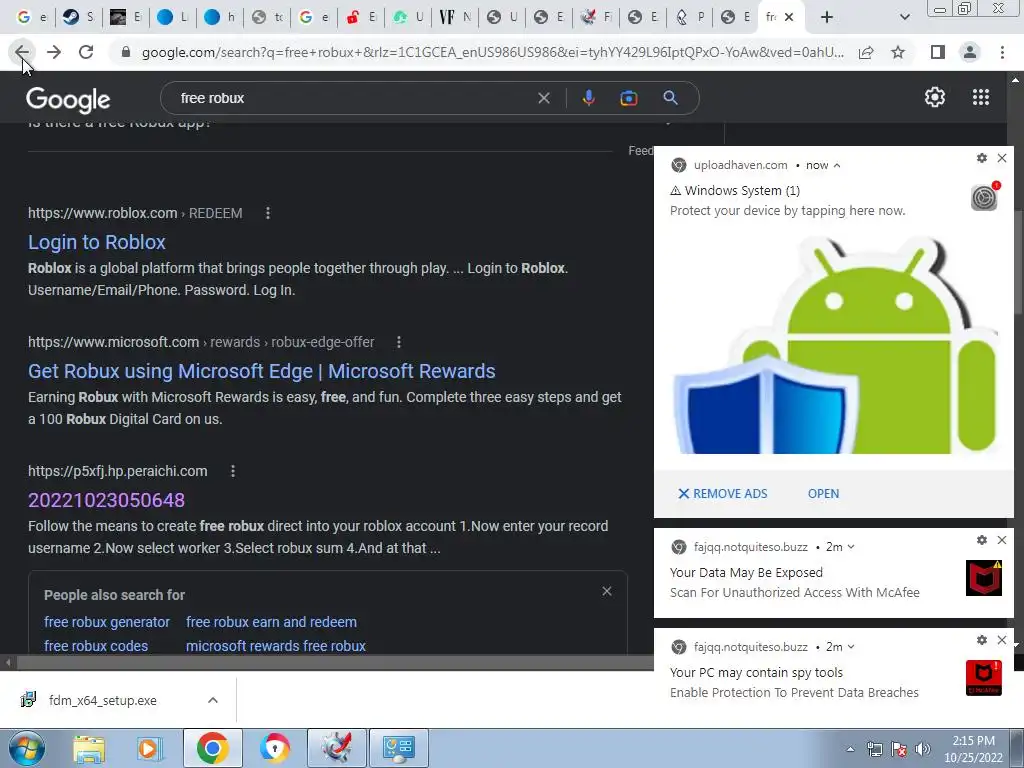Search by image with the camera icon
The image size is (1024, 768).
(x=628, y=98)
